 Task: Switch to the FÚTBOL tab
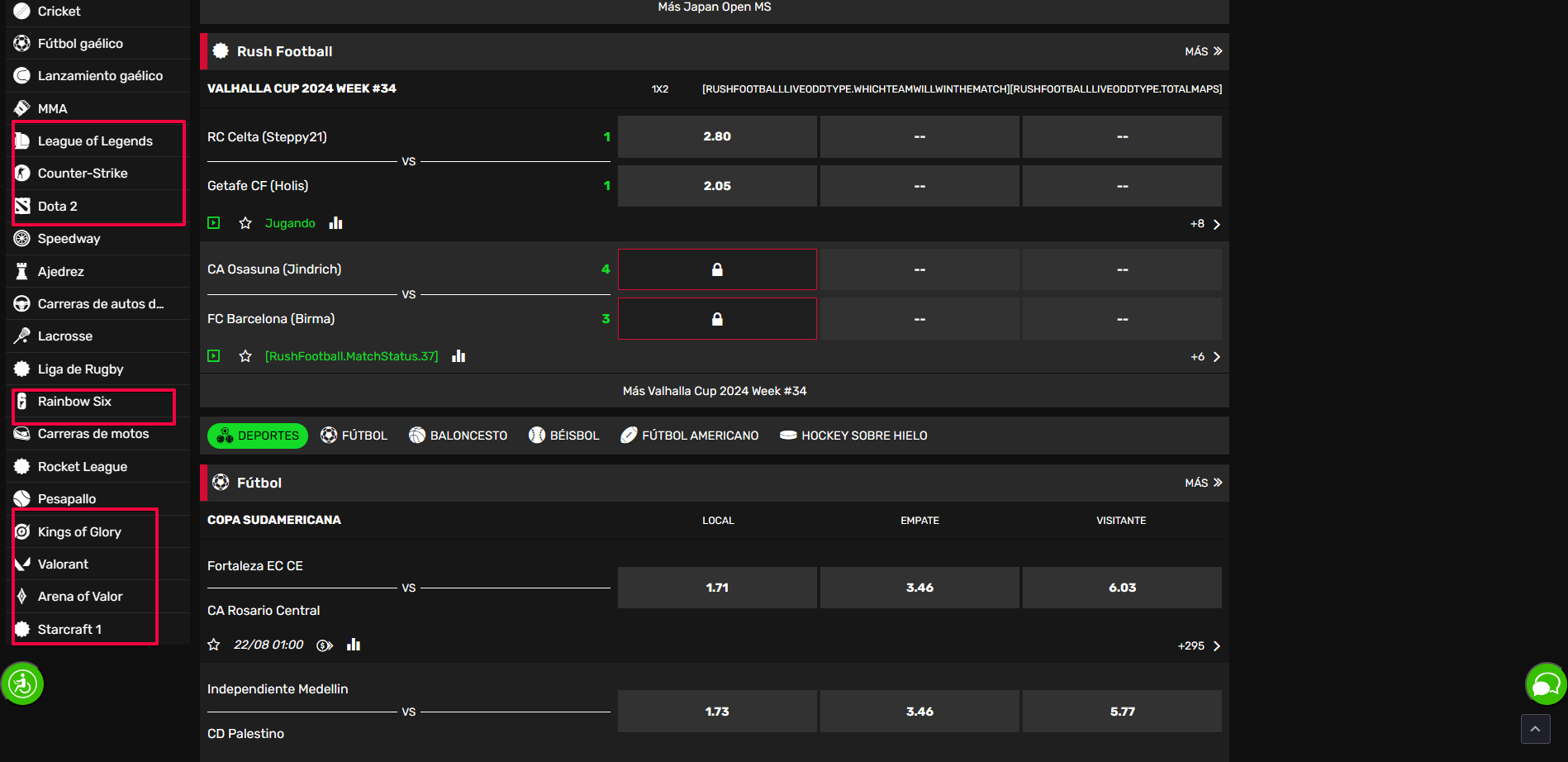click(x=354, y=436)
